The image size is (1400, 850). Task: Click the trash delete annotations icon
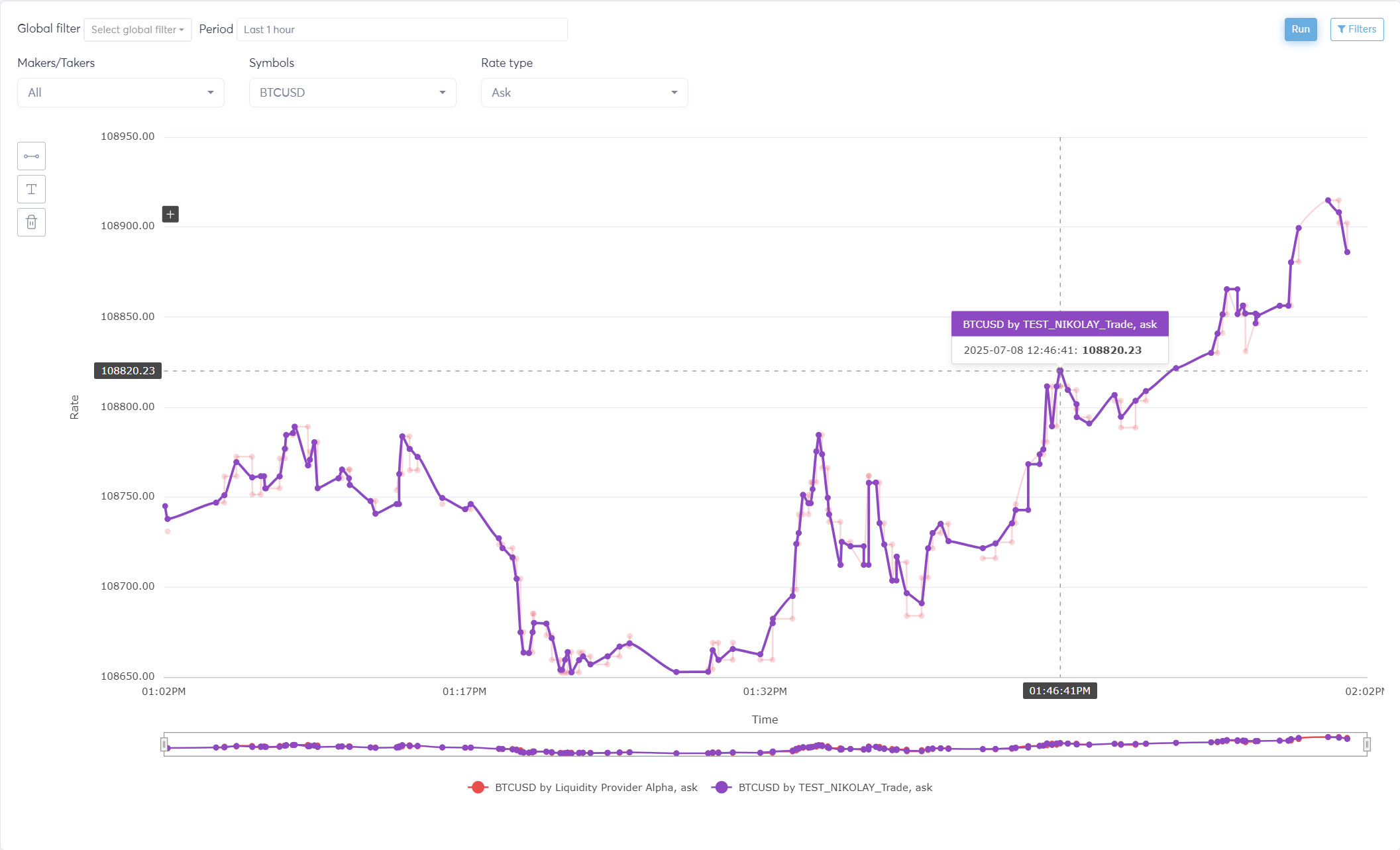(x=31, y=223)
